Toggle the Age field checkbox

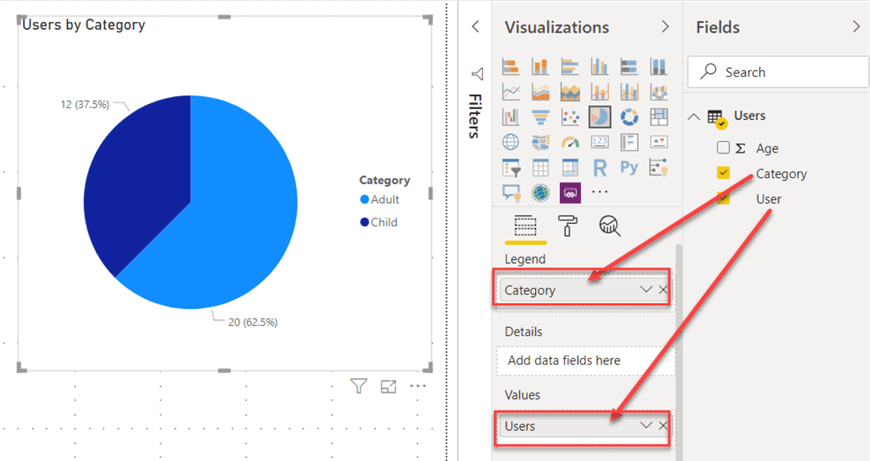click(x=723, y=148)
